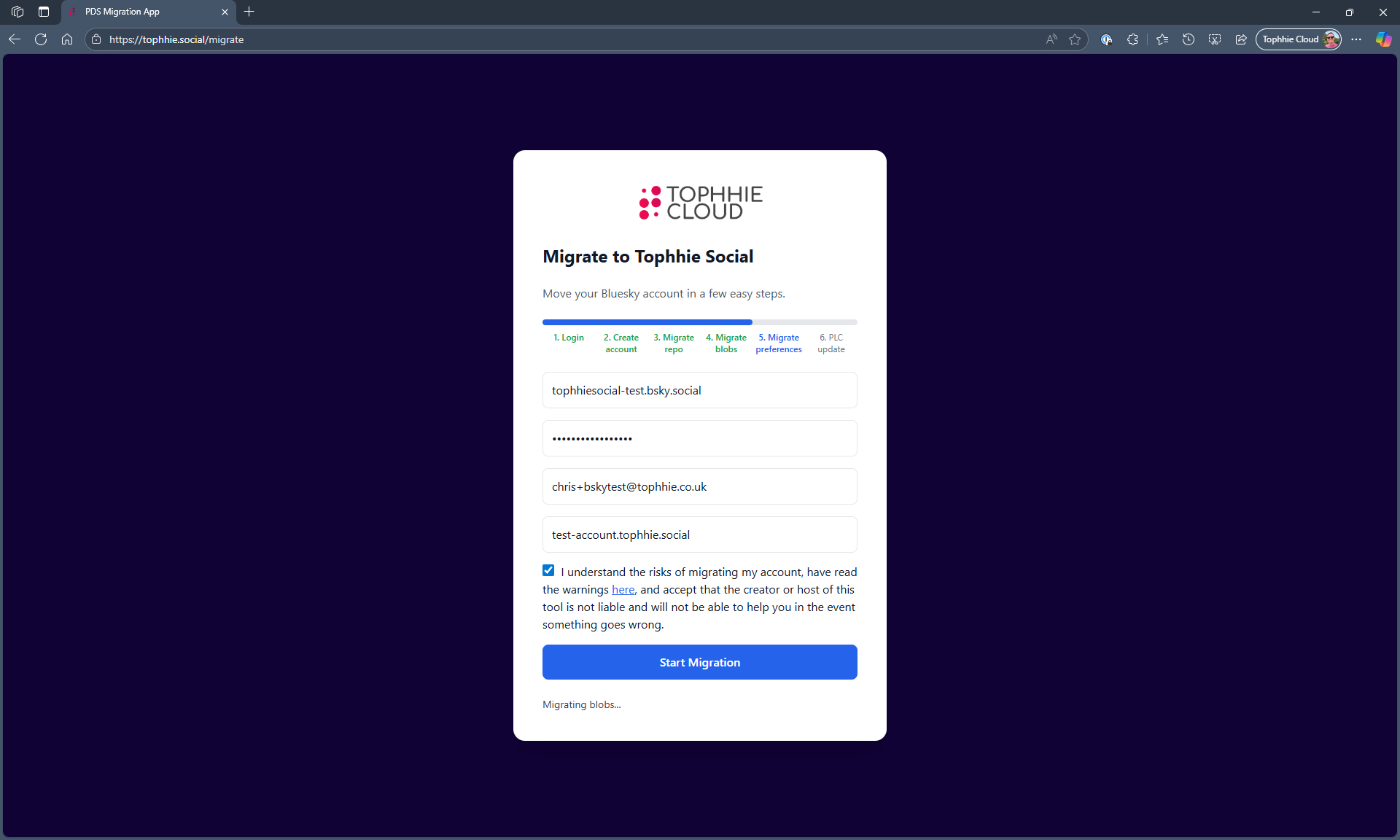Click the address bar URL
The height and width of the screenshot is (840, 1400).
[176, 39]
